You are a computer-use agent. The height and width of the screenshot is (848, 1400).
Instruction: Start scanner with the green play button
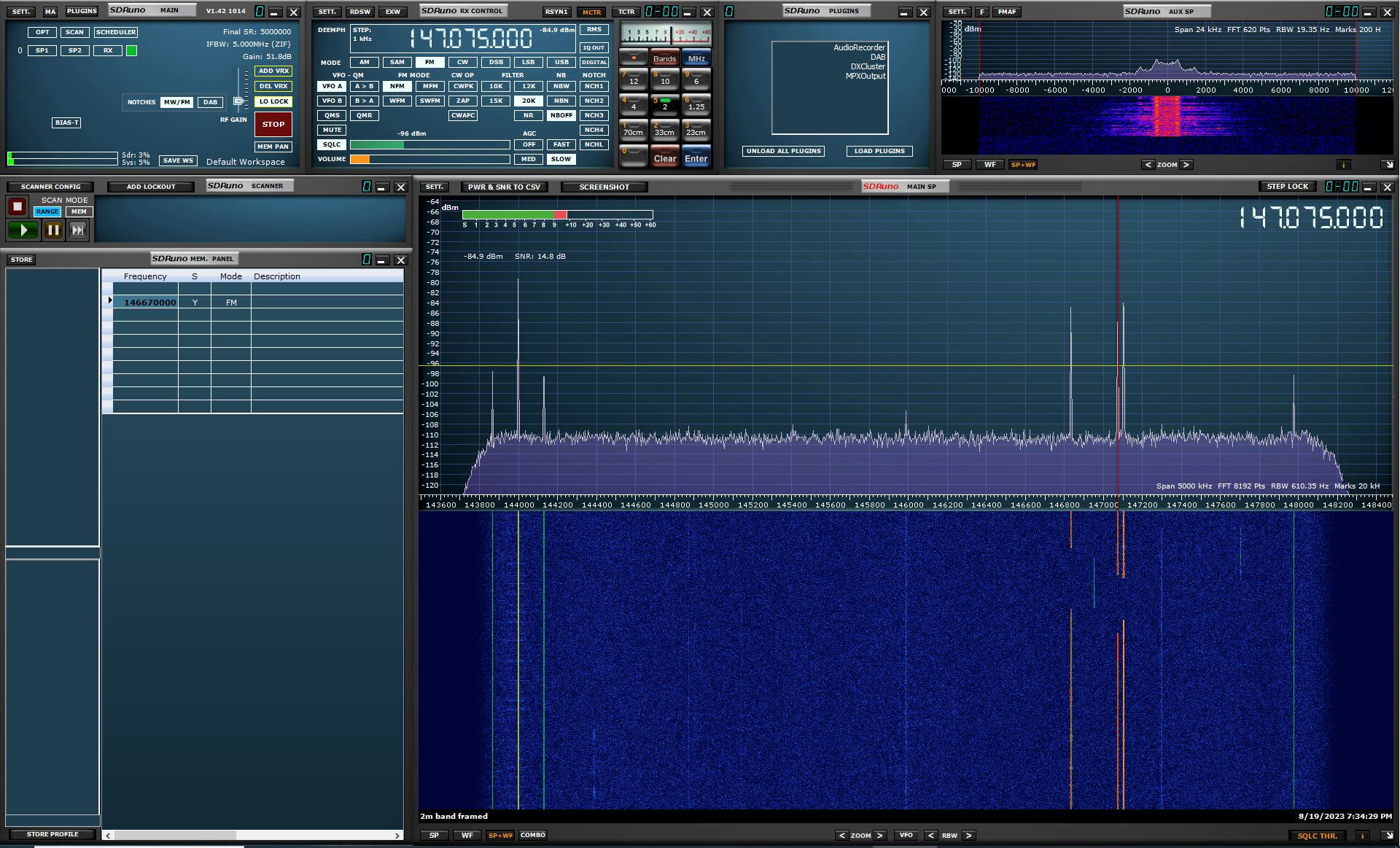(x=23, y=230)
